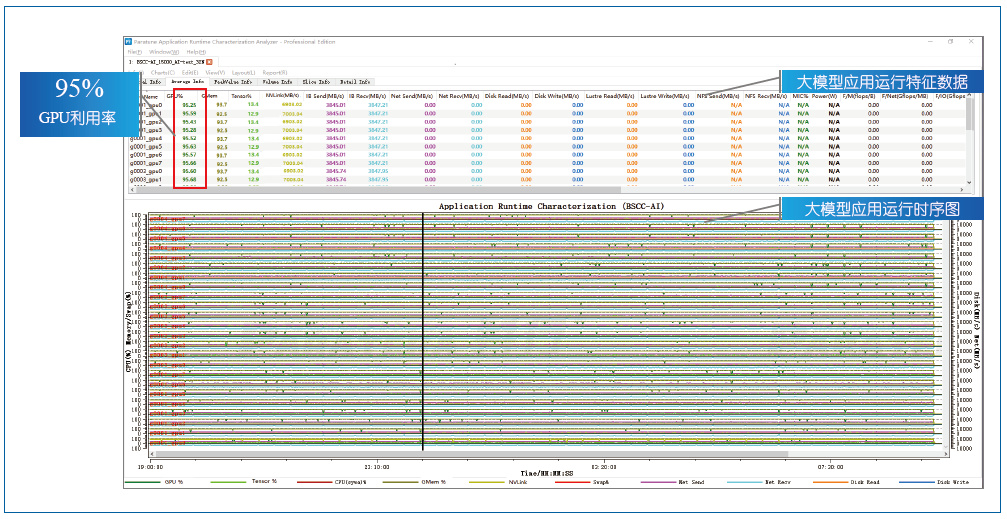Click IB Send value in g0001_gpu4 row

coord(335,137)
